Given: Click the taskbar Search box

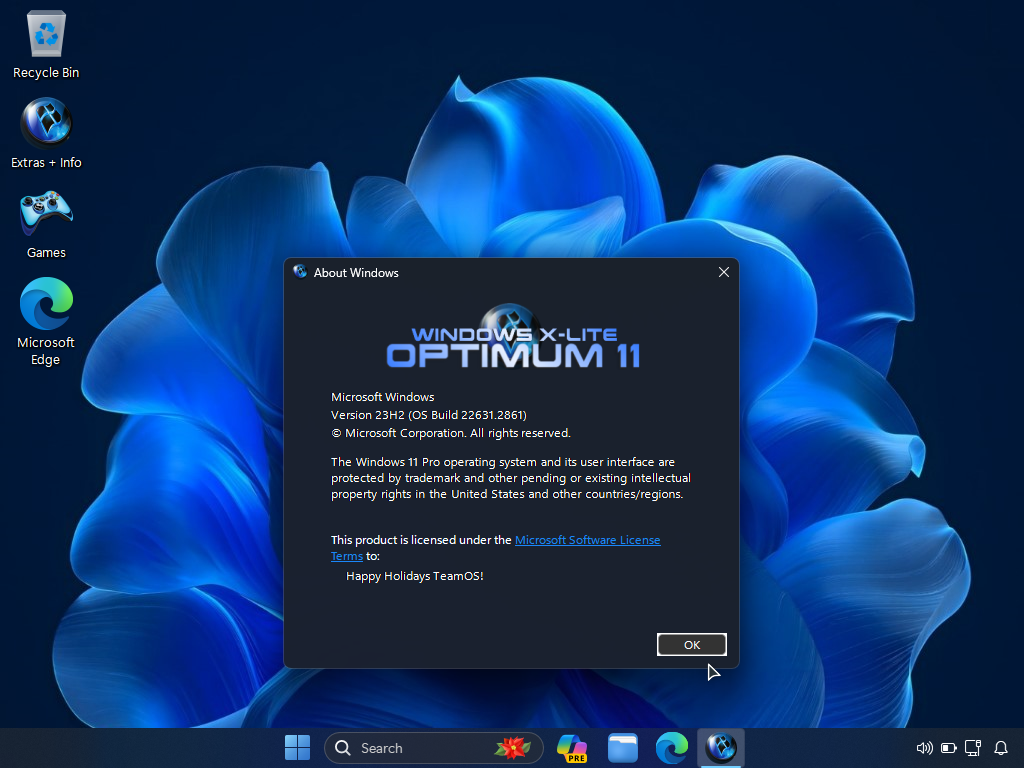Looking at the screenshot, I should coord(434,748).
